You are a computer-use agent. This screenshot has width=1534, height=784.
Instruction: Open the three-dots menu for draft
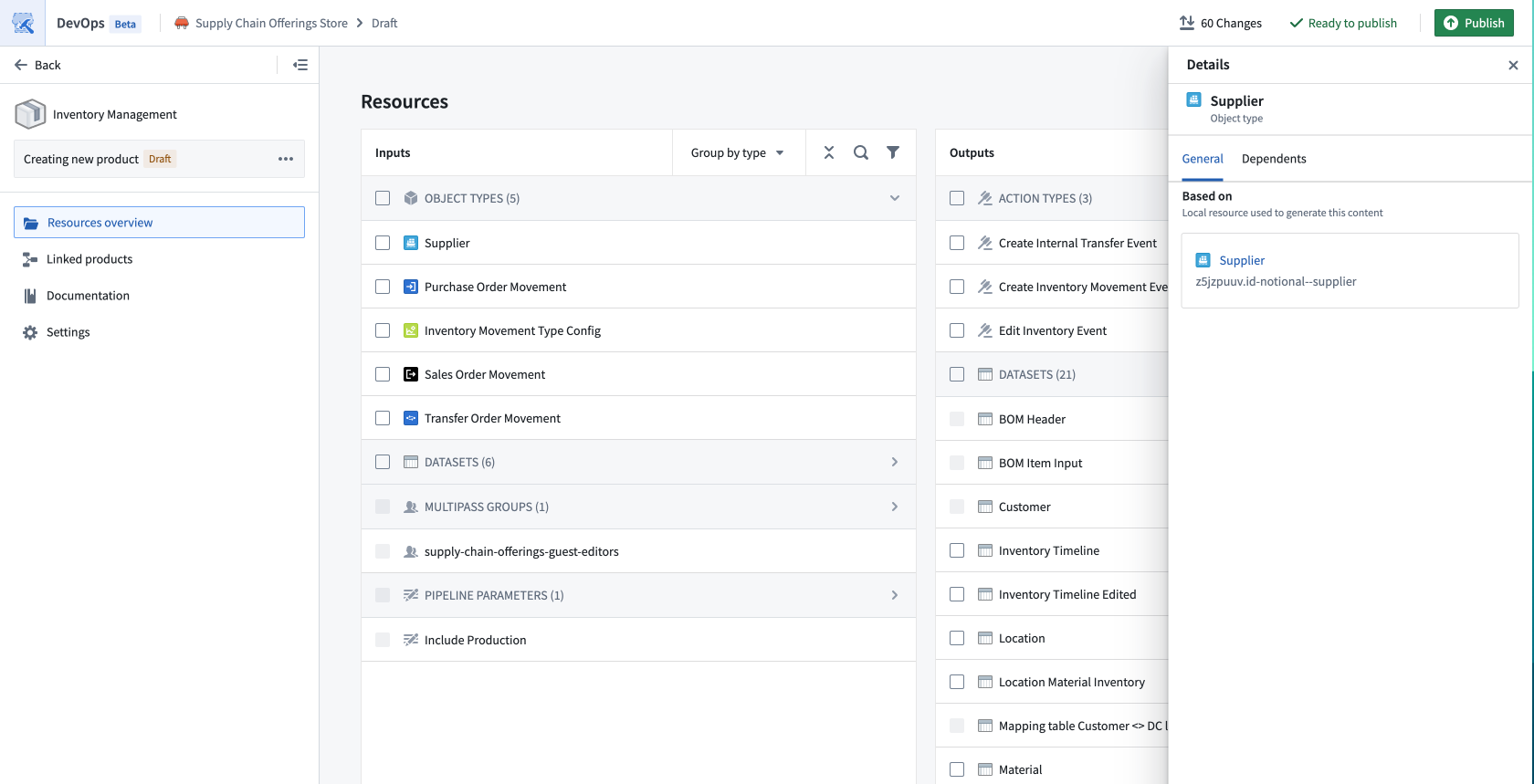tap(286, 159)
